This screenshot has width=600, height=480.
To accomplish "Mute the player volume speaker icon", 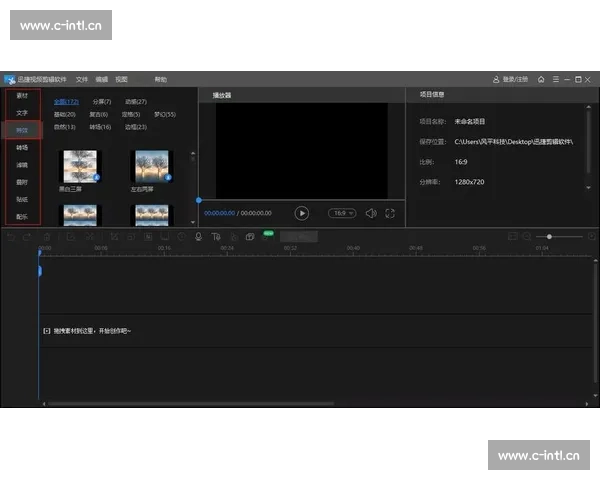I will [370, 213].
